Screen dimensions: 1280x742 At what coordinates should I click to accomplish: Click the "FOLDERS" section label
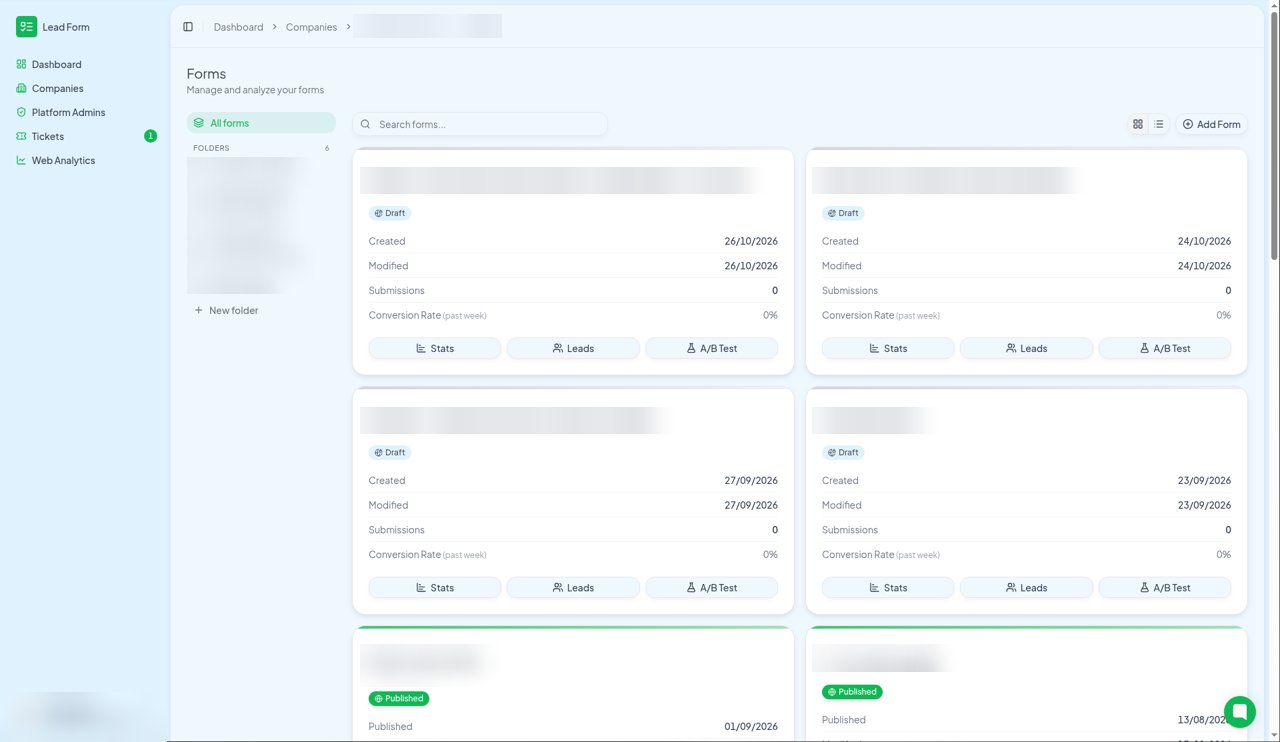coord(211,148)
